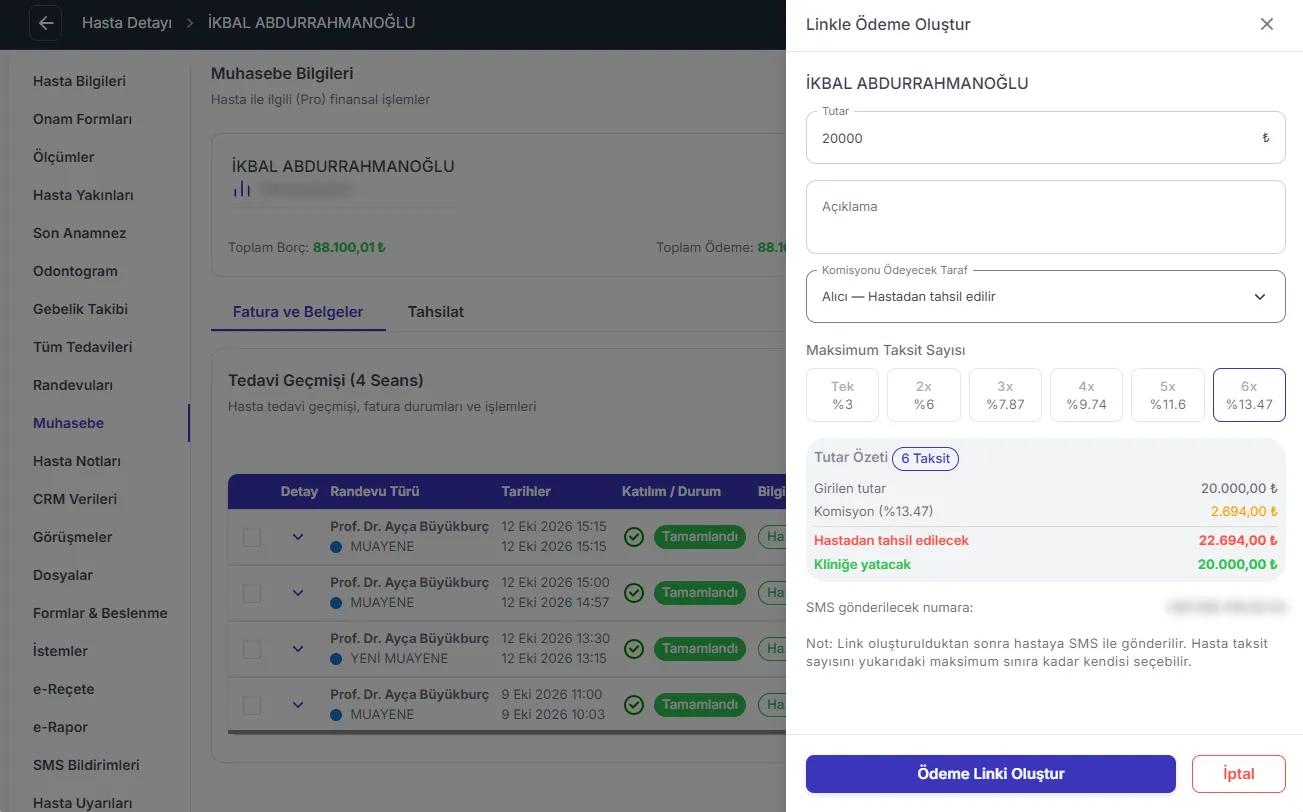Pick 6x %13.47 installment option

[x=1249, y=395]
